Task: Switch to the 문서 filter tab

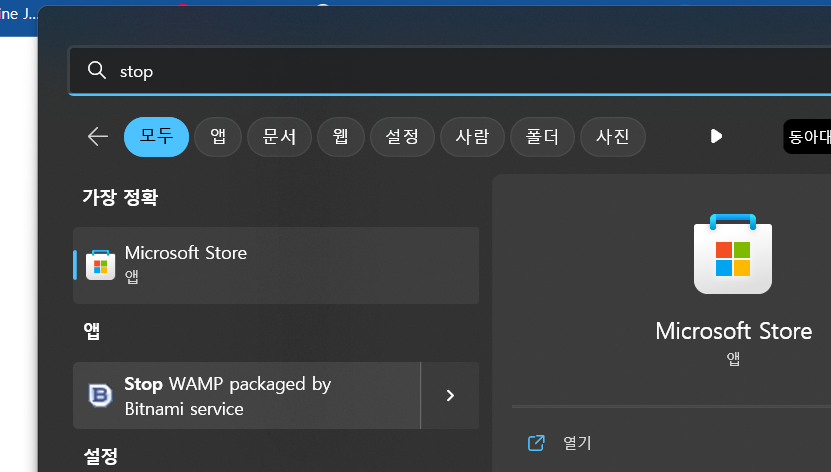Action: [x=279, y=137]
